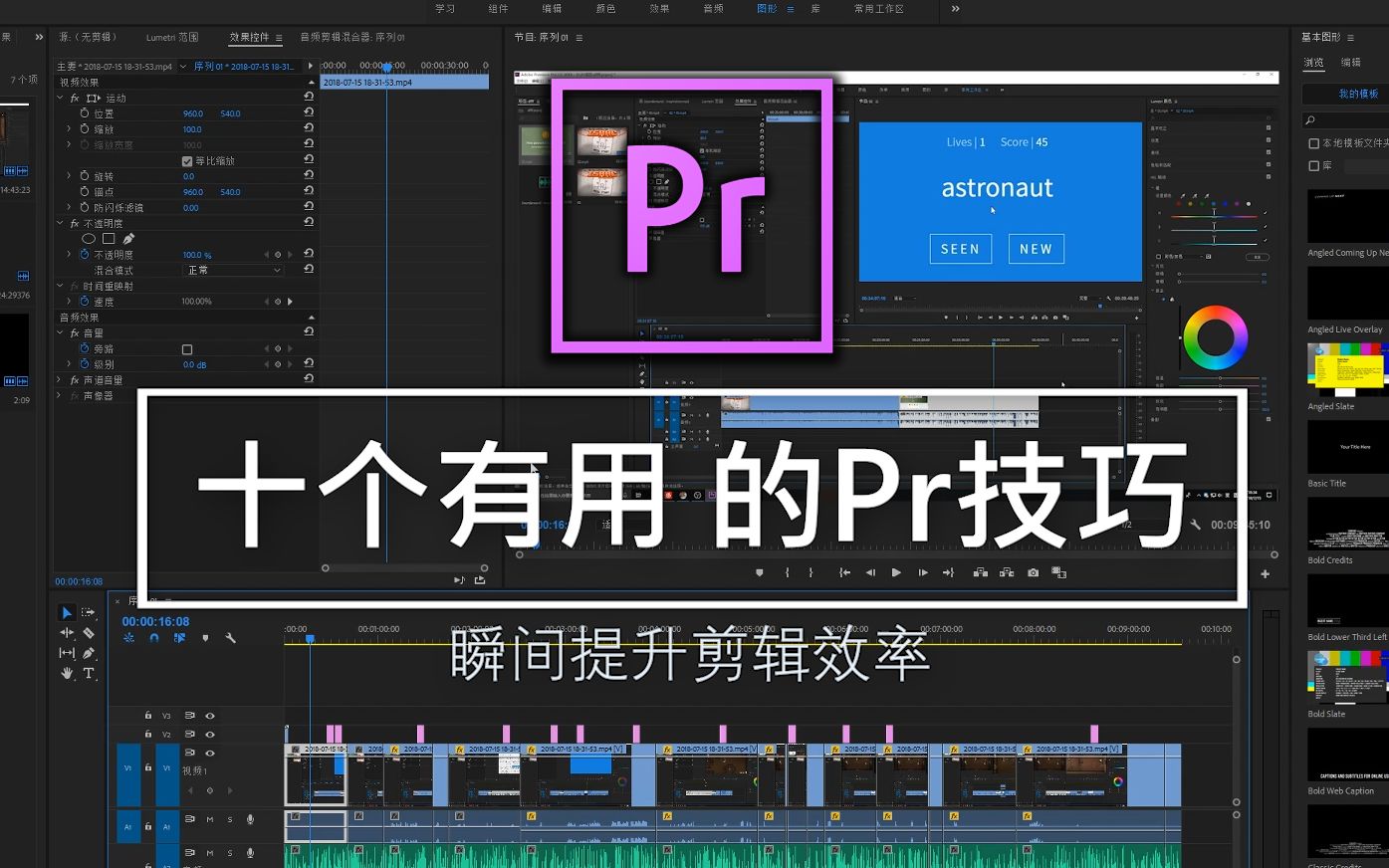Open timeline display settings wrench
This screenshot has width=1389, height=868.
[x=230, y=638]
